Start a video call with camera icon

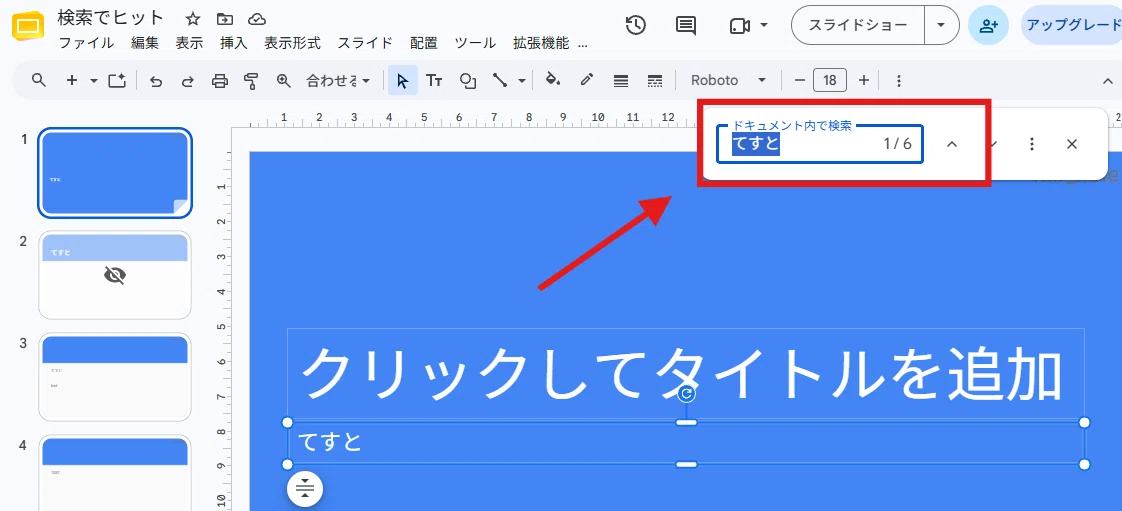point(739,26)
